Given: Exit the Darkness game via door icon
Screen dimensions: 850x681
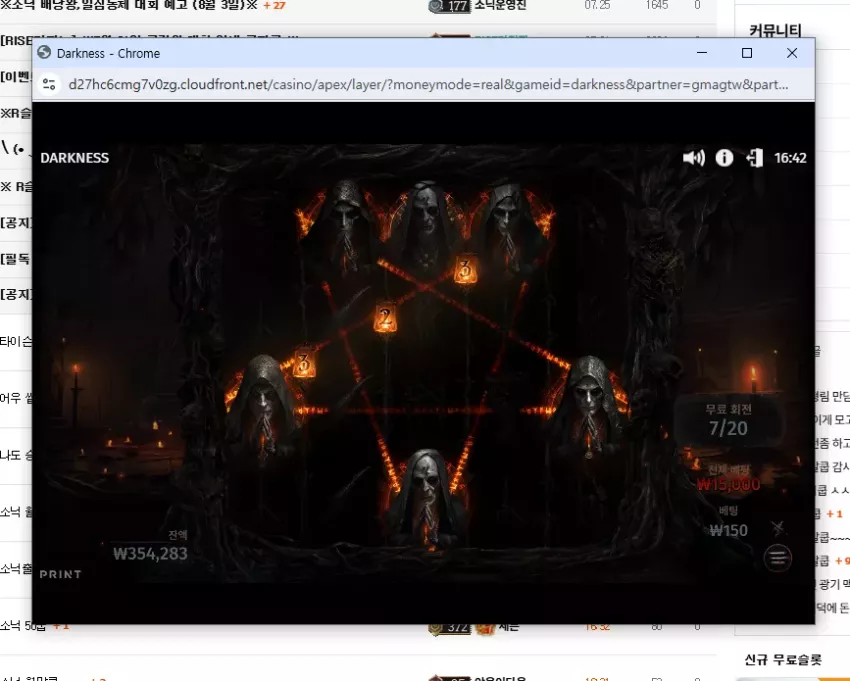Looking at the screenshot, I should coord(755,158).
